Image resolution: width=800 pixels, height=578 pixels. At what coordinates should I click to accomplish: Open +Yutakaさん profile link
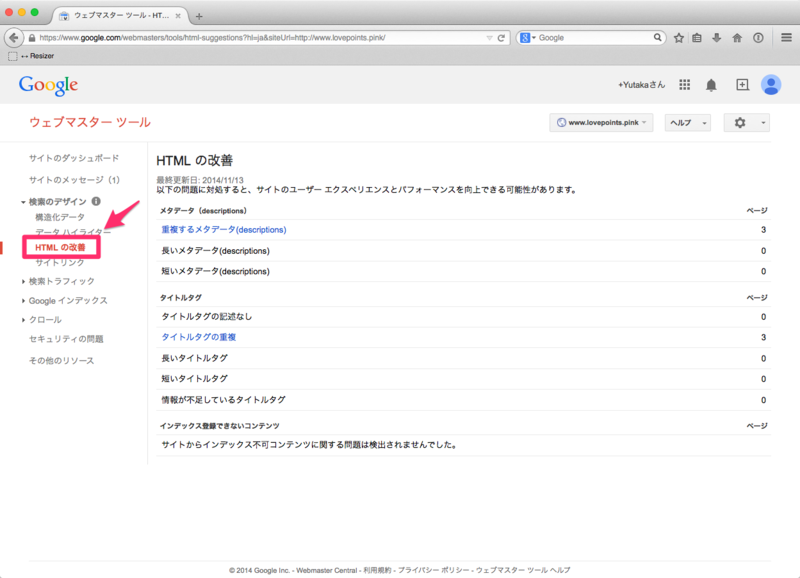click(x=641, y=85)
